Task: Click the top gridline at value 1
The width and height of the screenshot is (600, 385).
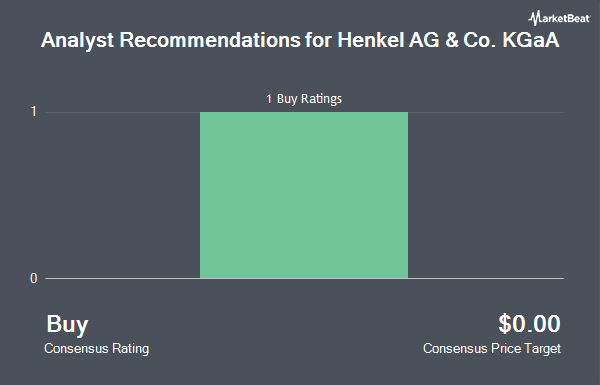Action: click(304, 112)
